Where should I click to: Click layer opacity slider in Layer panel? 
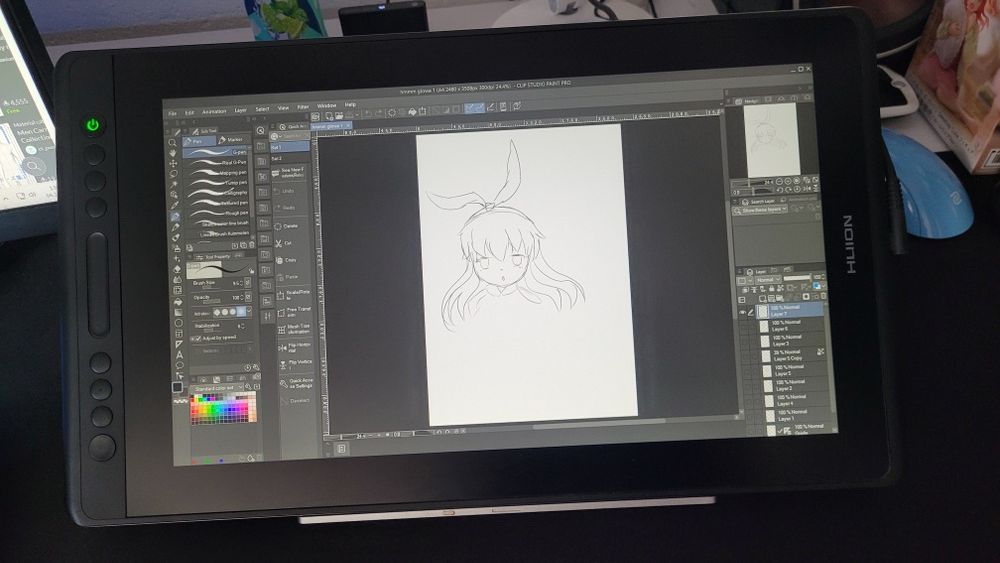tap(797, 277)
